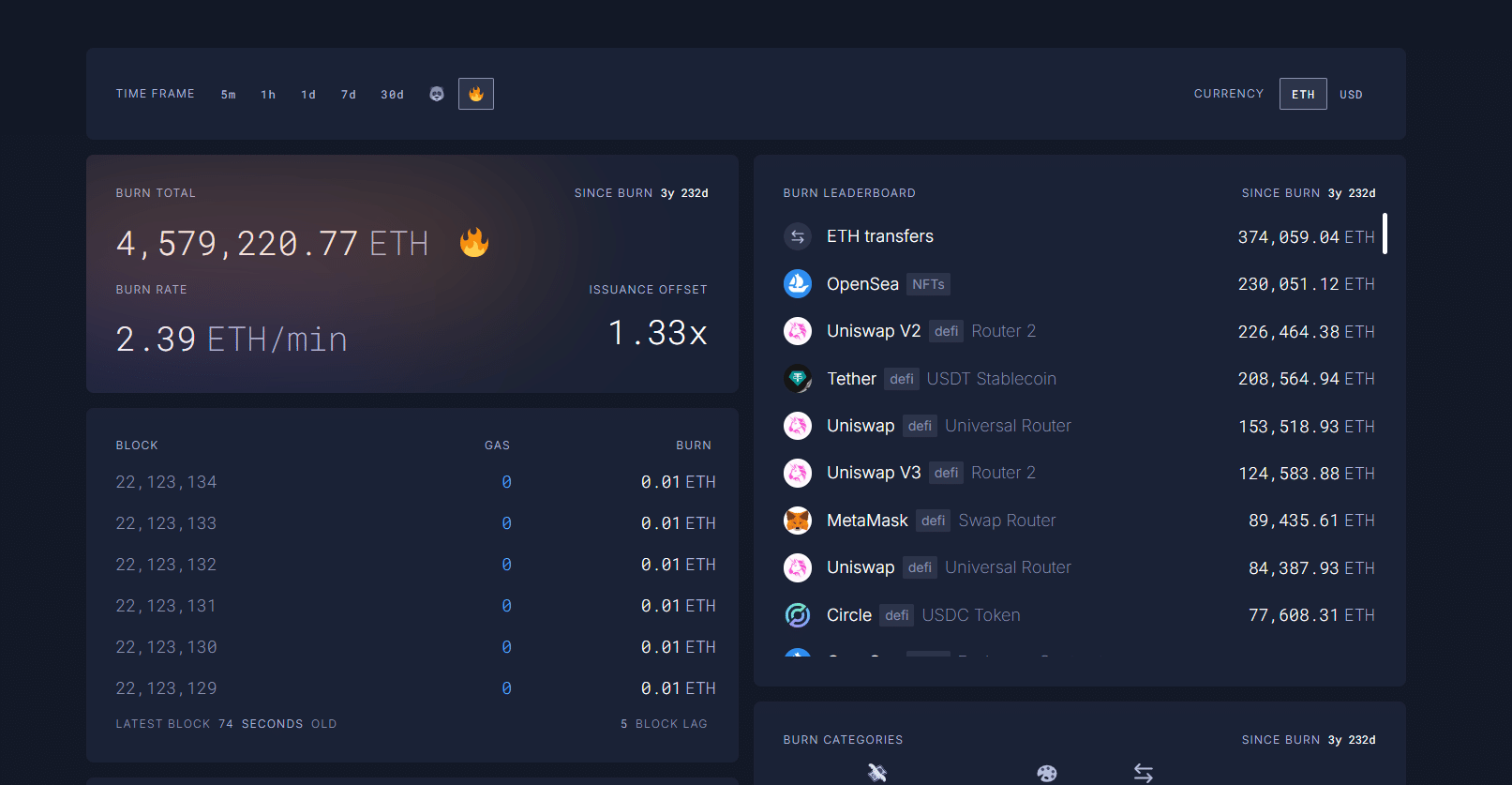Click the BLOCK column header

click(x=137, y=445)
